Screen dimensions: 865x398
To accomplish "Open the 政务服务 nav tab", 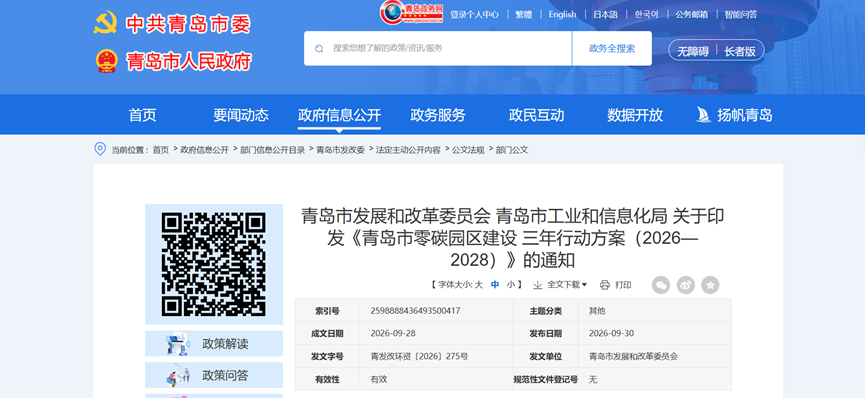I will [438, 115].
